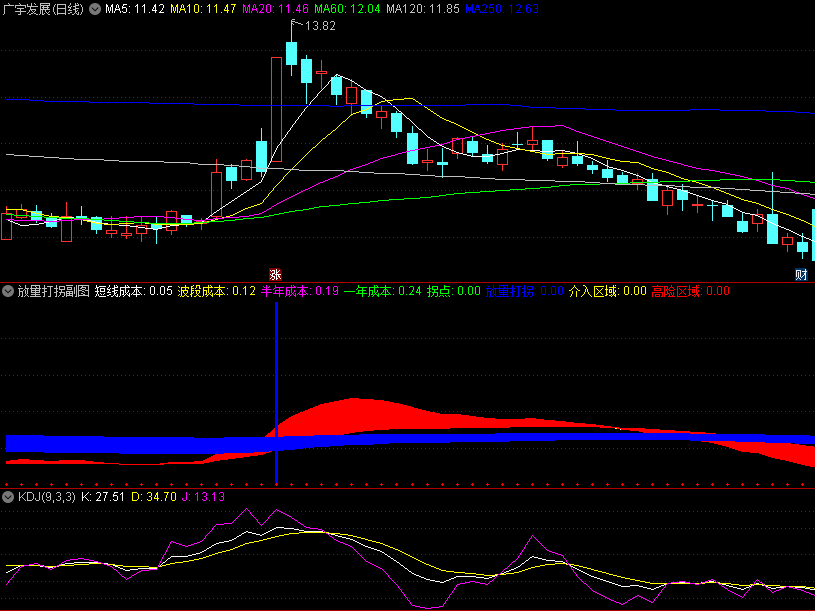This screenshot has height=611, width=815.
Task: Click the 短线成本: 0.05 value
Action: pyautogui.click(x=134, y=291)
